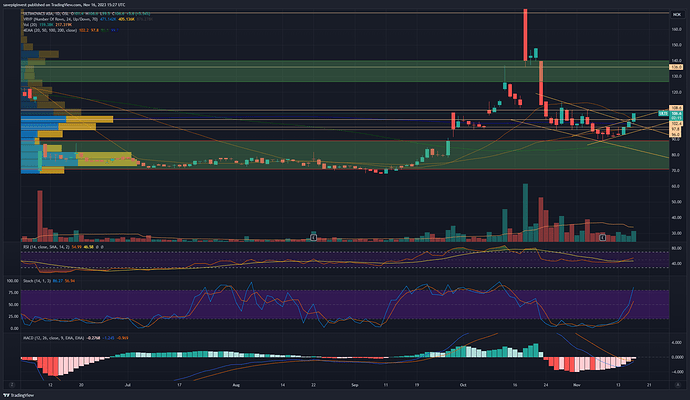Click the MACD scale value 4.000

(x=677, y=342)
